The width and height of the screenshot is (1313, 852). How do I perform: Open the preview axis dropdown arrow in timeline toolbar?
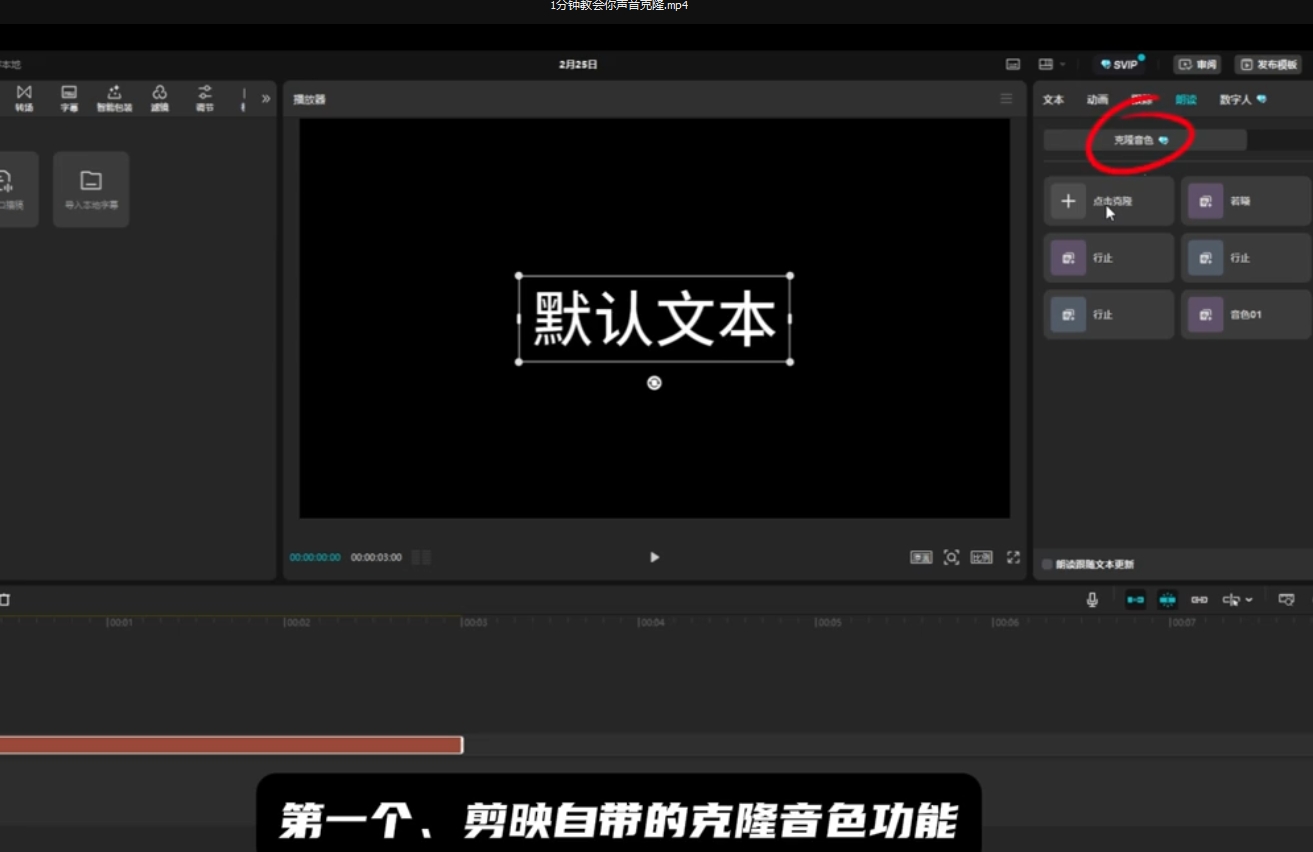[x=1249, y=600]
